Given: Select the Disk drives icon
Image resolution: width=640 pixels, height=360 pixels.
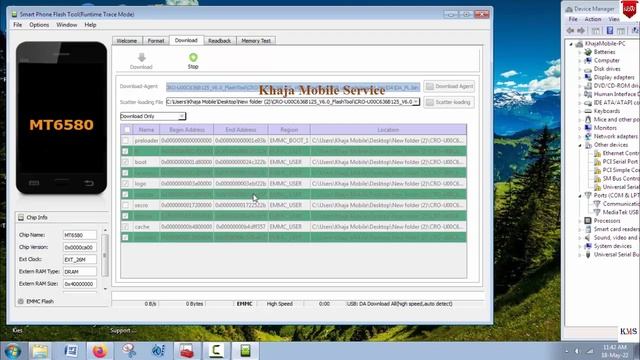Looking at the screenshot, I should point(588,69).
